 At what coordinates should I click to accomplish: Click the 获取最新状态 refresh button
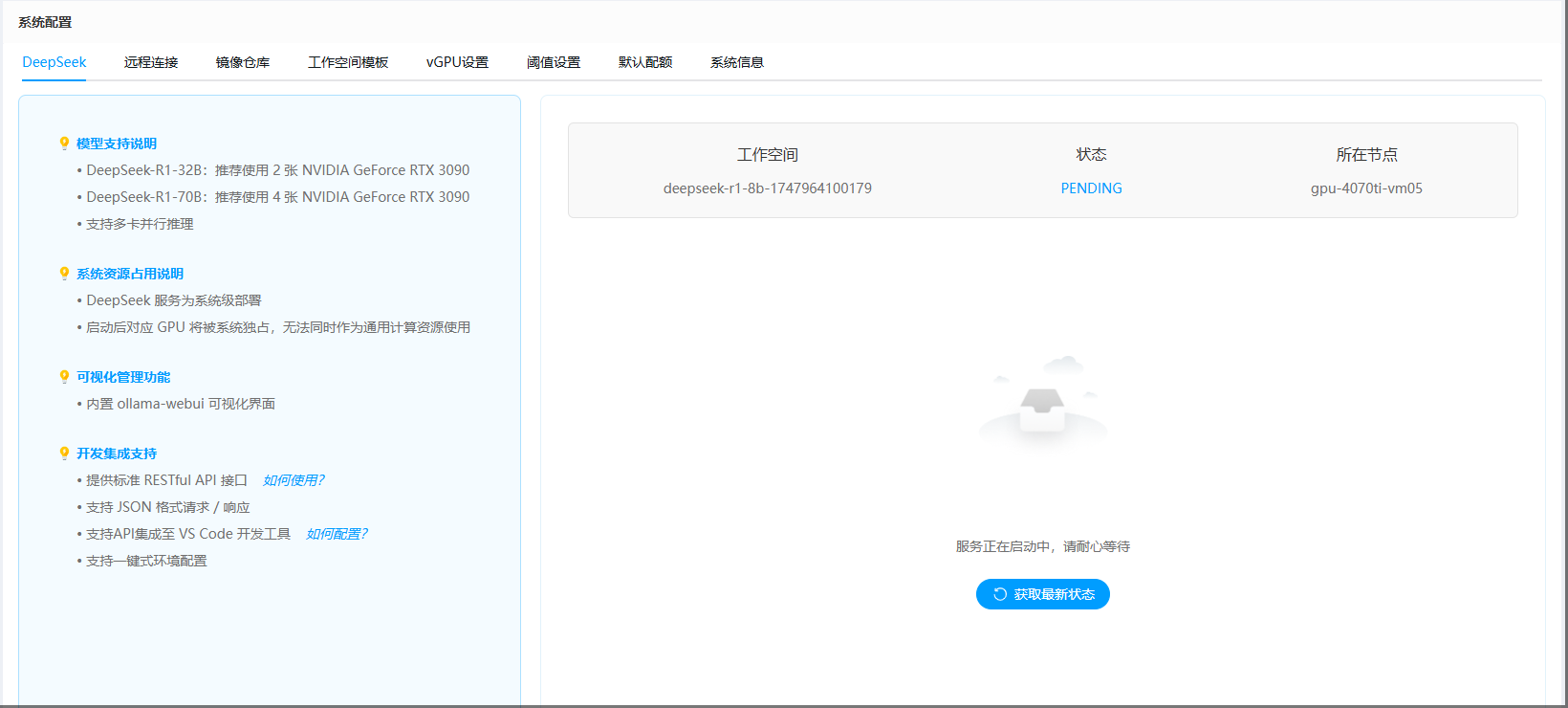point(1043,594)
